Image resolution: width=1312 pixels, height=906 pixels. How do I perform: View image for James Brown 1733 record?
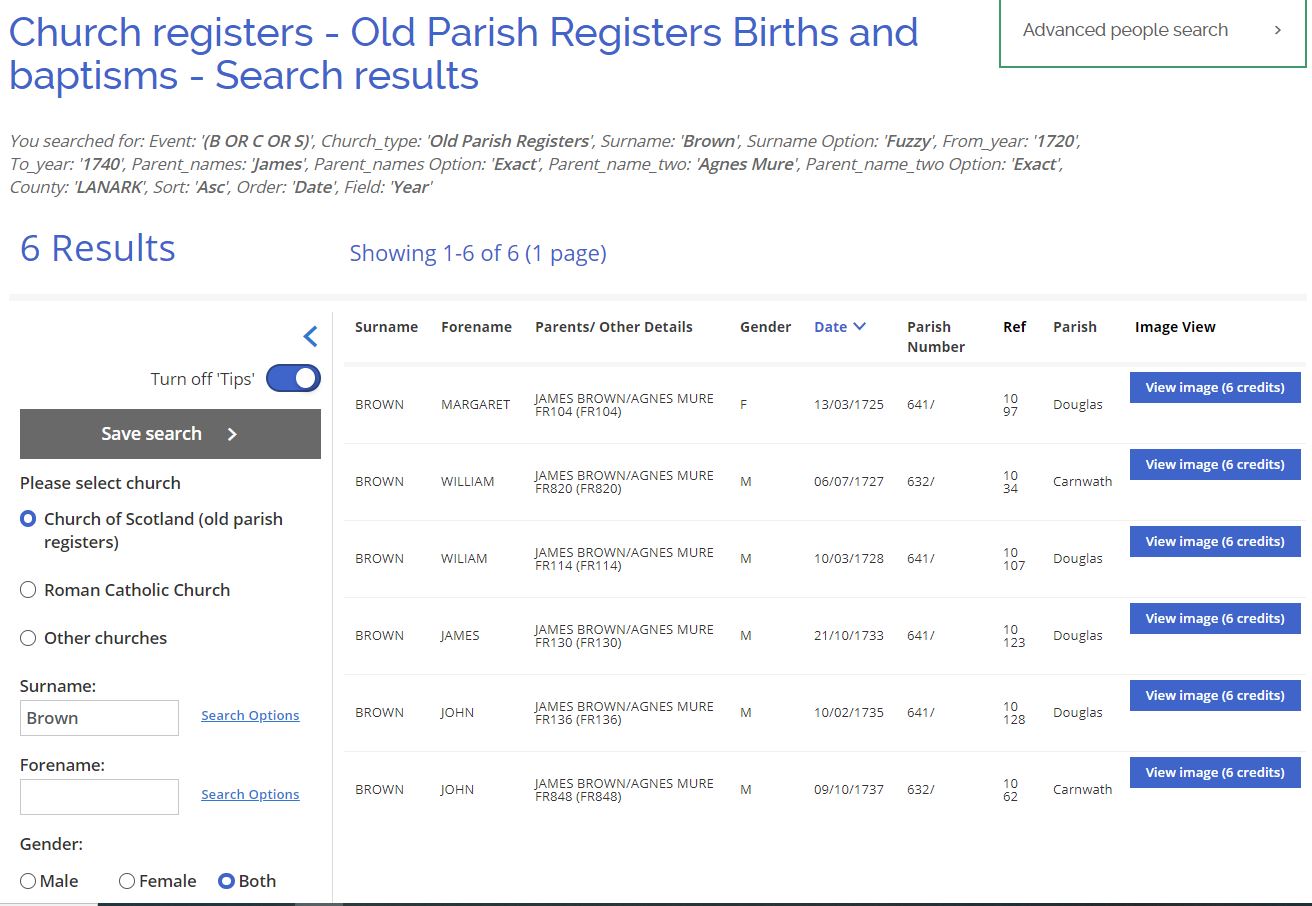(1214, 619)
